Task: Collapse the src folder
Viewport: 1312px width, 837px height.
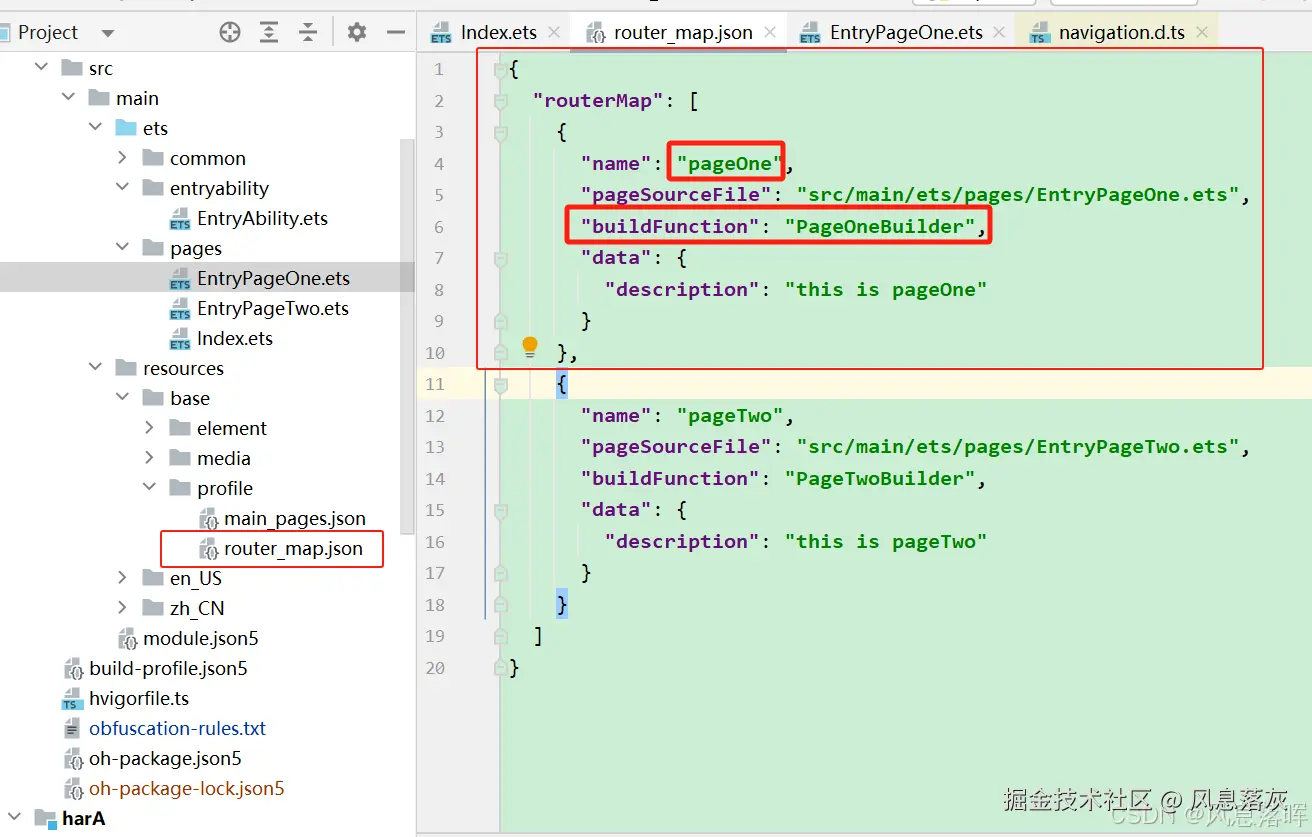Action: (x=41, y=67)
